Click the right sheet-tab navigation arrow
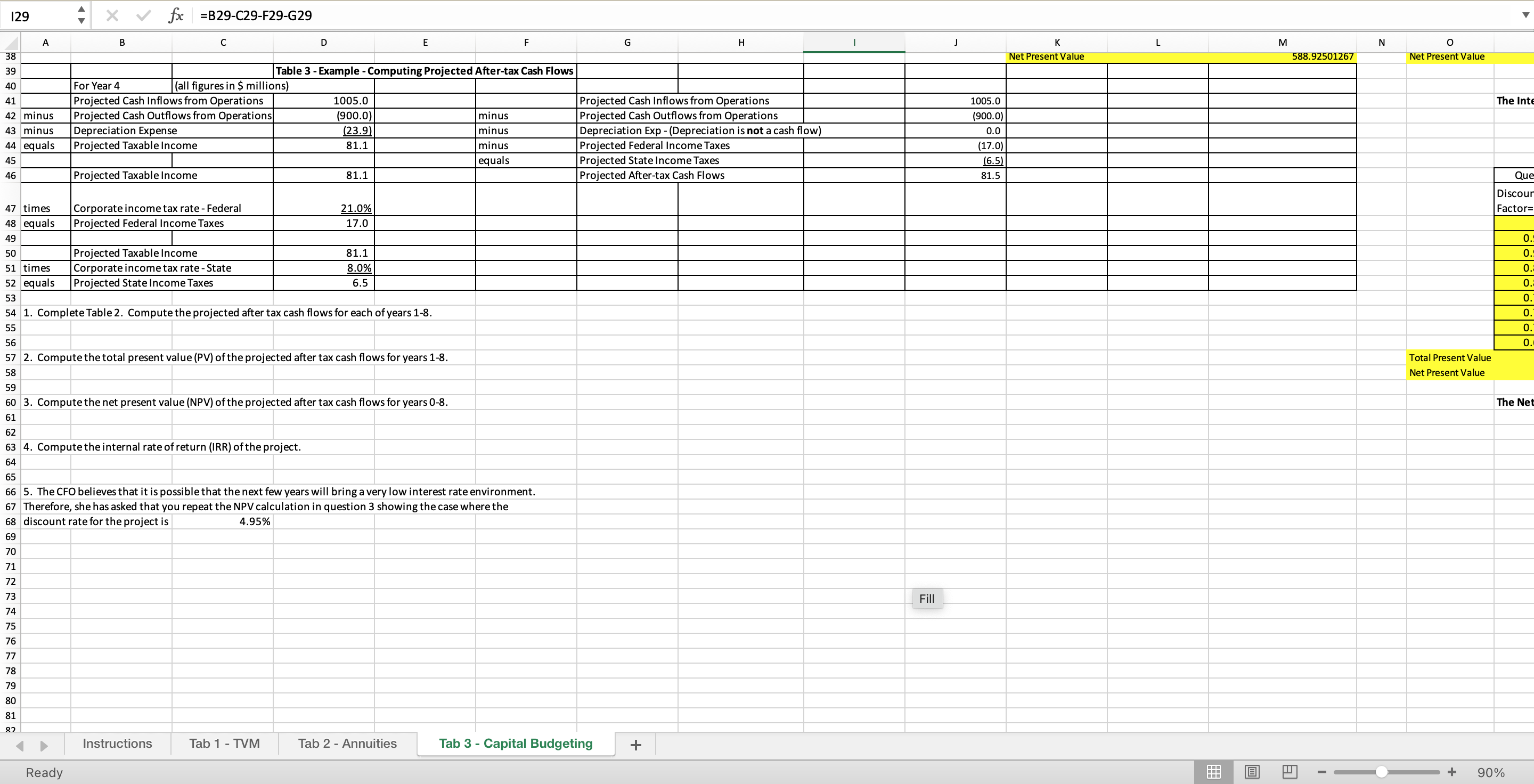Image resolution: width=1534 pixels, height=784 pixels. click(43, 745)
